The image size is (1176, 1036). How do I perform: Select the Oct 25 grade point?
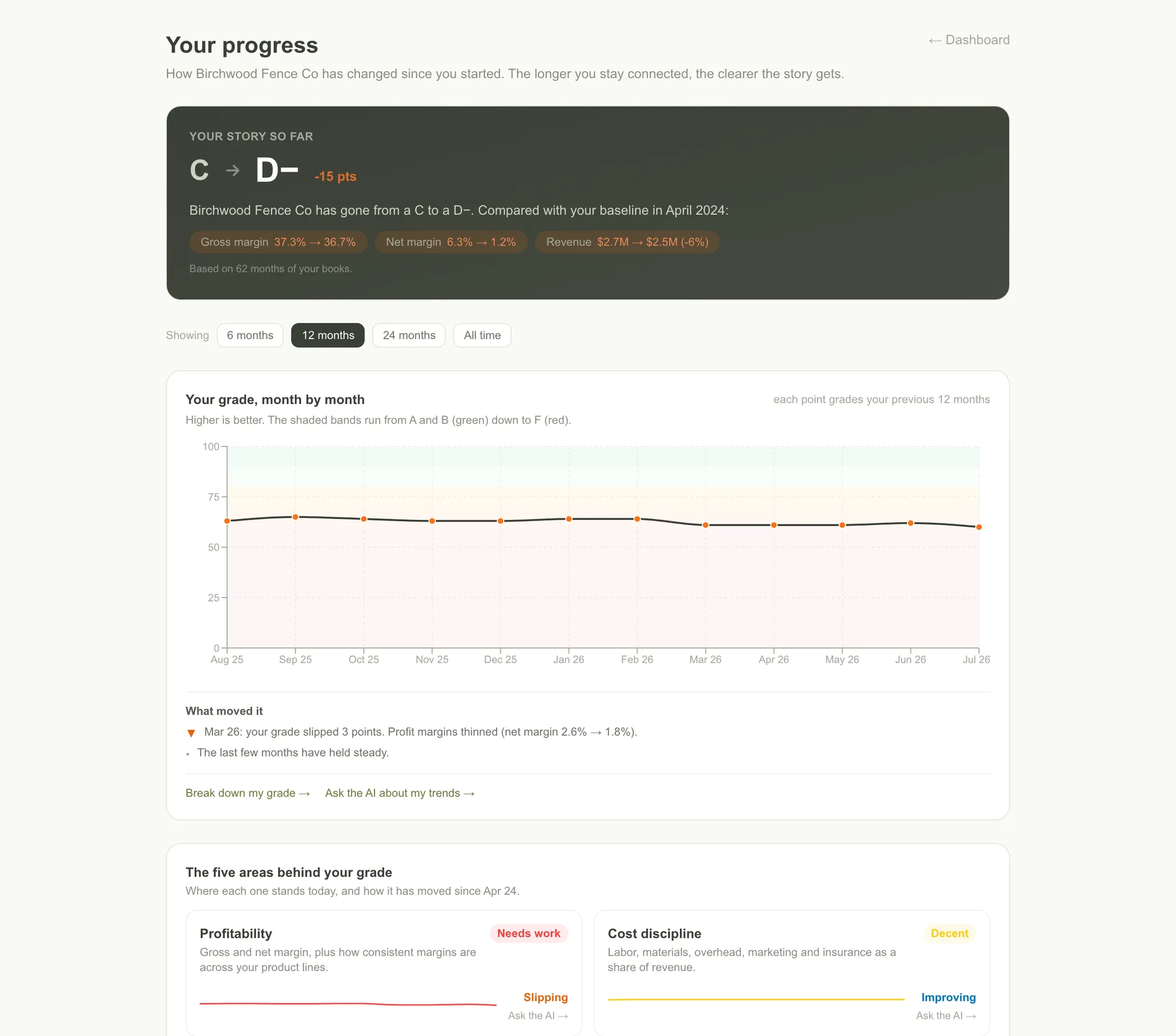tap(363, 519)
